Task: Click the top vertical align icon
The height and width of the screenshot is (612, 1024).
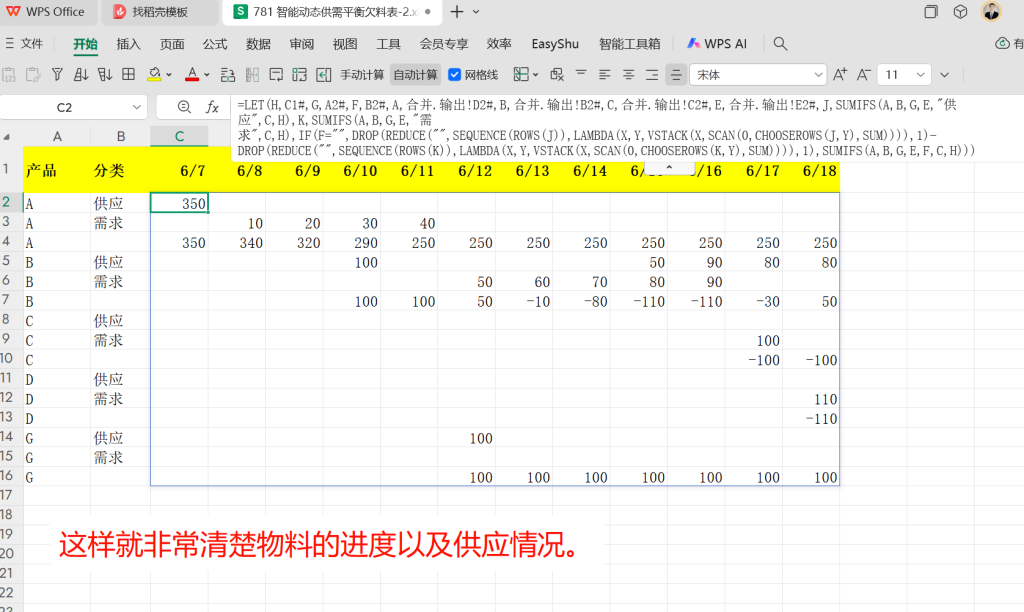Action: (581, 74)
